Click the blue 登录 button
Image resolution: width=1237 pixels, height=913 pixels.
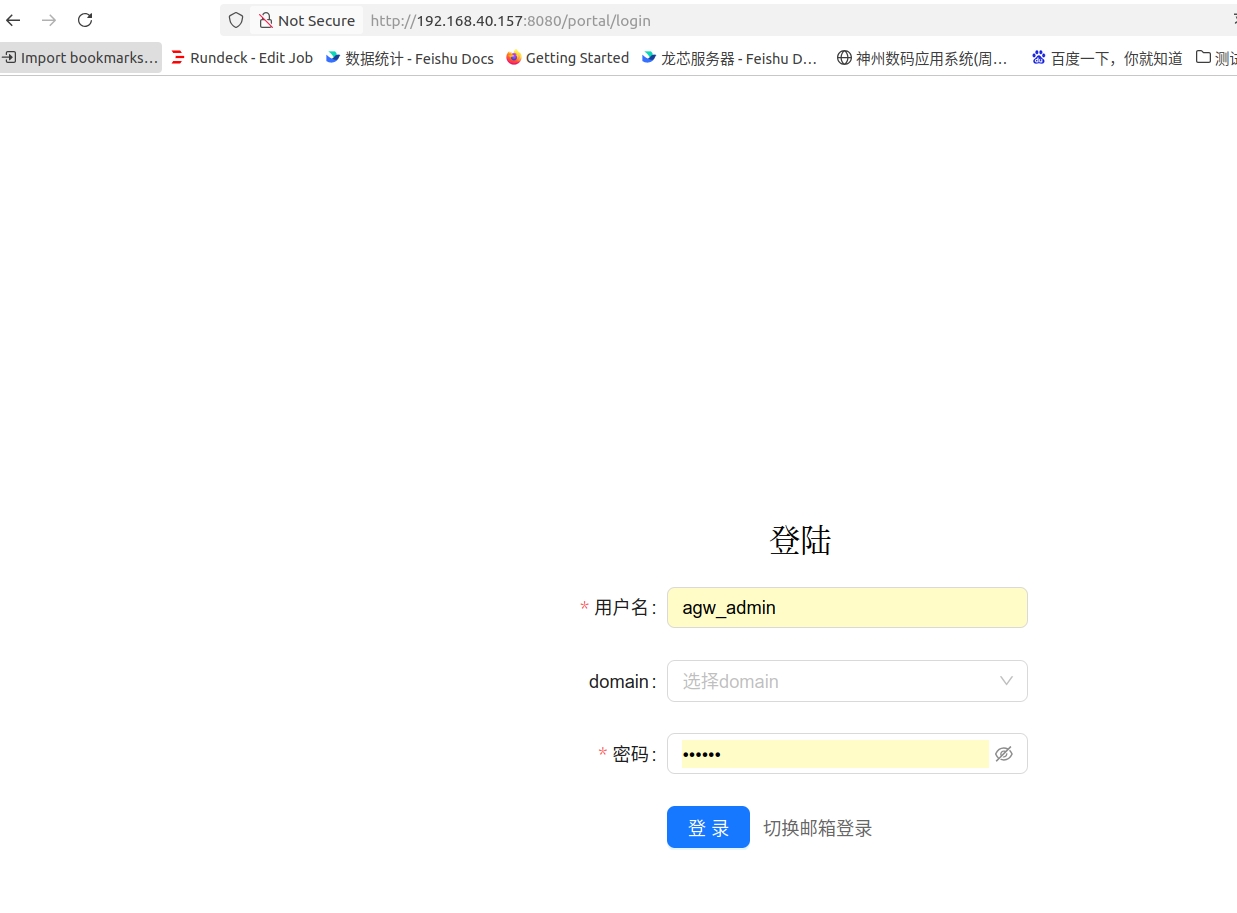708,828
